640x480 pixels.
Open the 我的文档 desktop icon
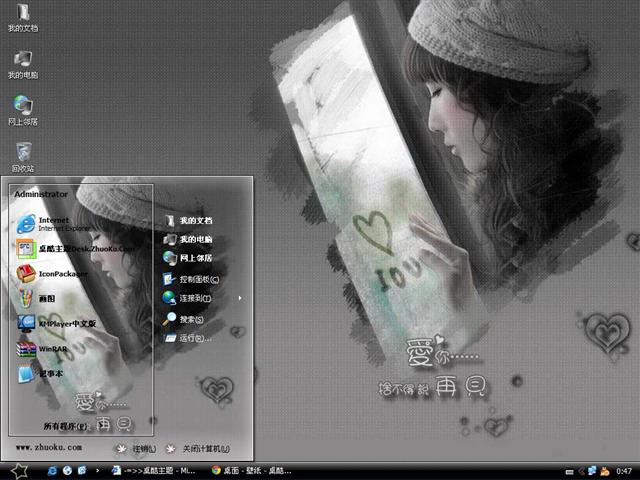click(x=23, y=17)
